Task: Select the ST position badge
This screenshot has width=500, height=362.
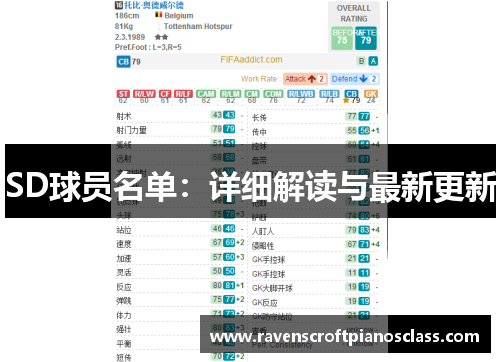Action: [x=123, y=94]
